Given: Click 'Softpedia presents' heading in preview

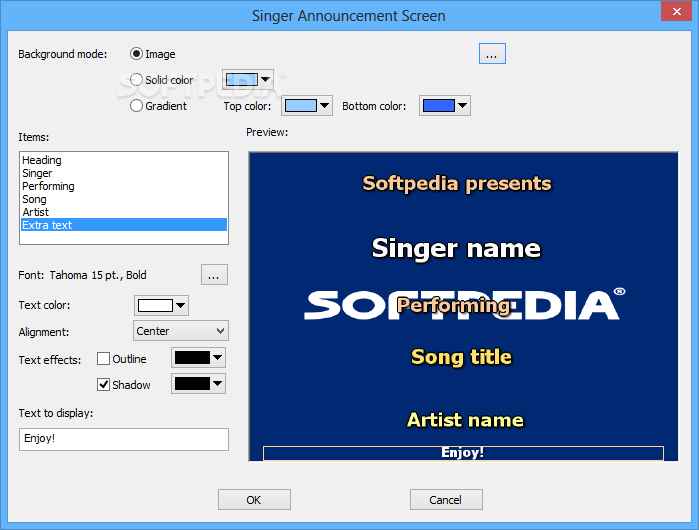Looking at the screenshot, I should pos(457,184).
